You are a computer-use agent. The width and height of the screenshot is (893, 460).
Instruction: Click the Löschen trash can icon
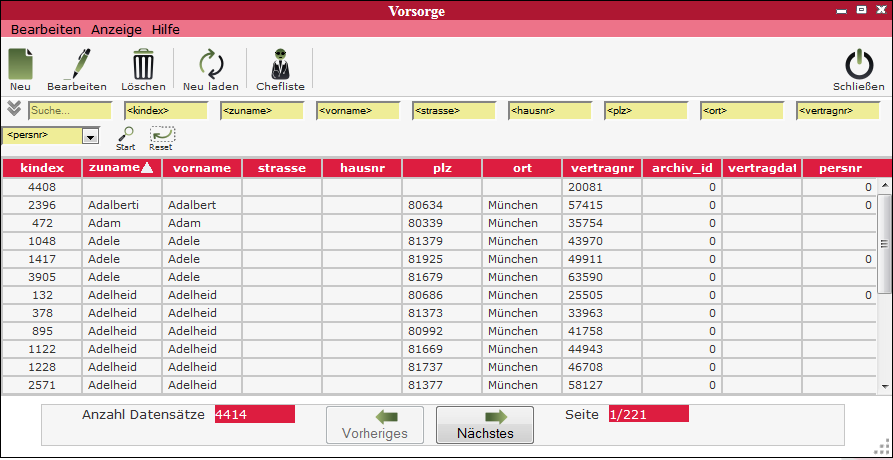143,64
